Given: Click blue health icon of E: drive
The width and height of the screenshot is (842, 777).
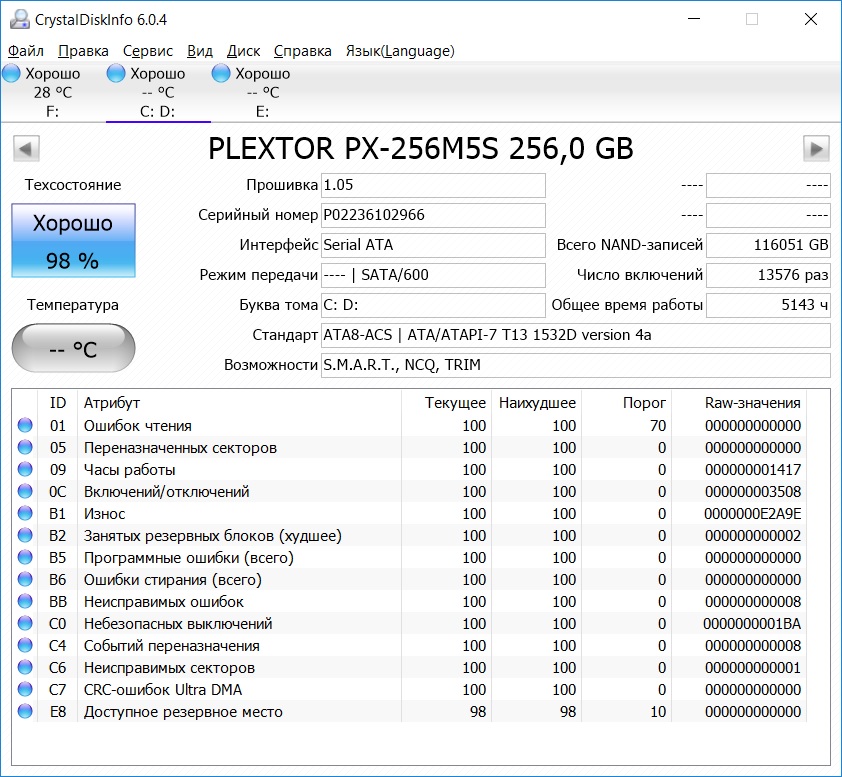Looking at the screenshot, I should 221,74.
